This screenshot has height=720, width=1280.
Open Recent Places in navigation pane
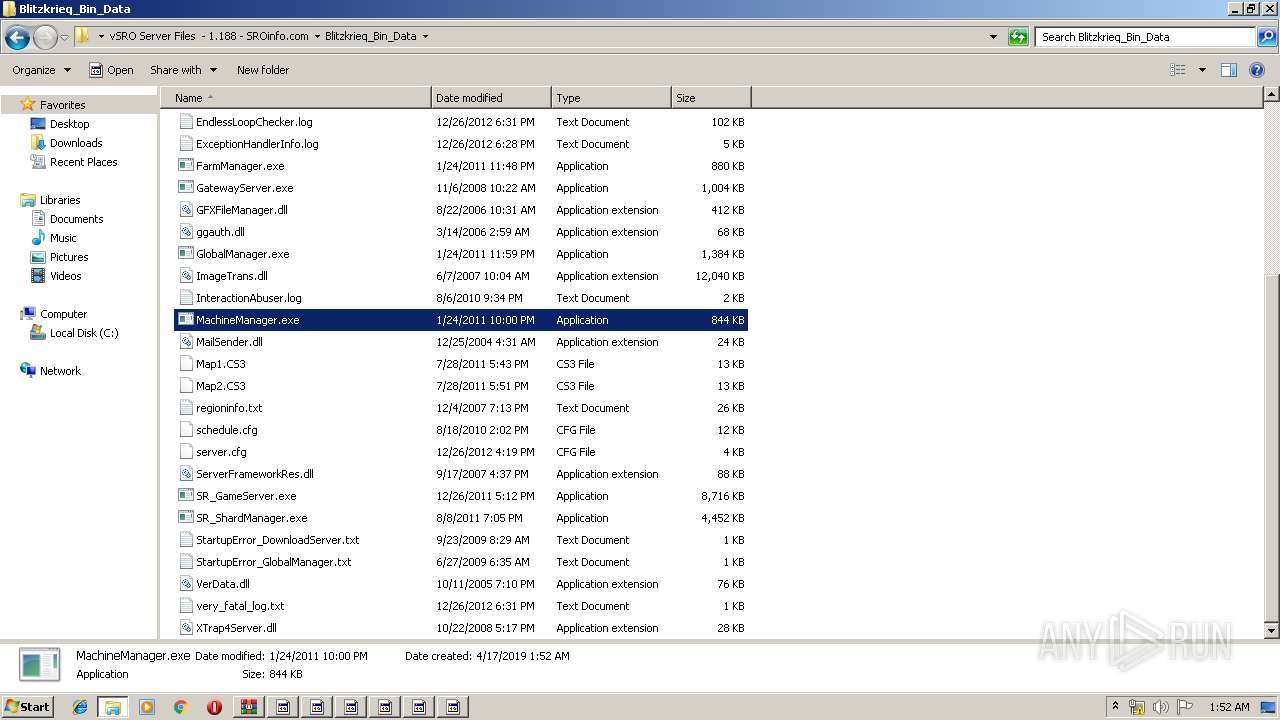tap(83, 162)
